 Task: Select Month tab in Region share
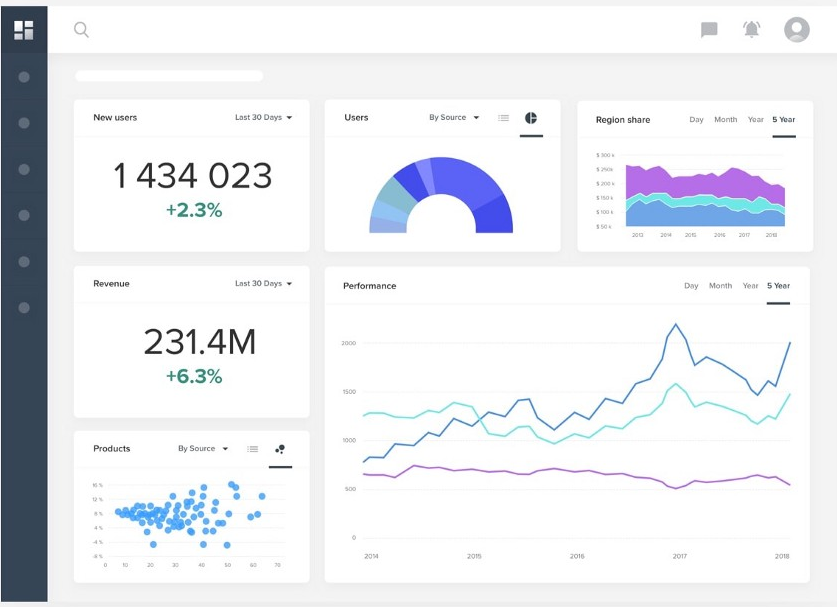pos(725,120)
